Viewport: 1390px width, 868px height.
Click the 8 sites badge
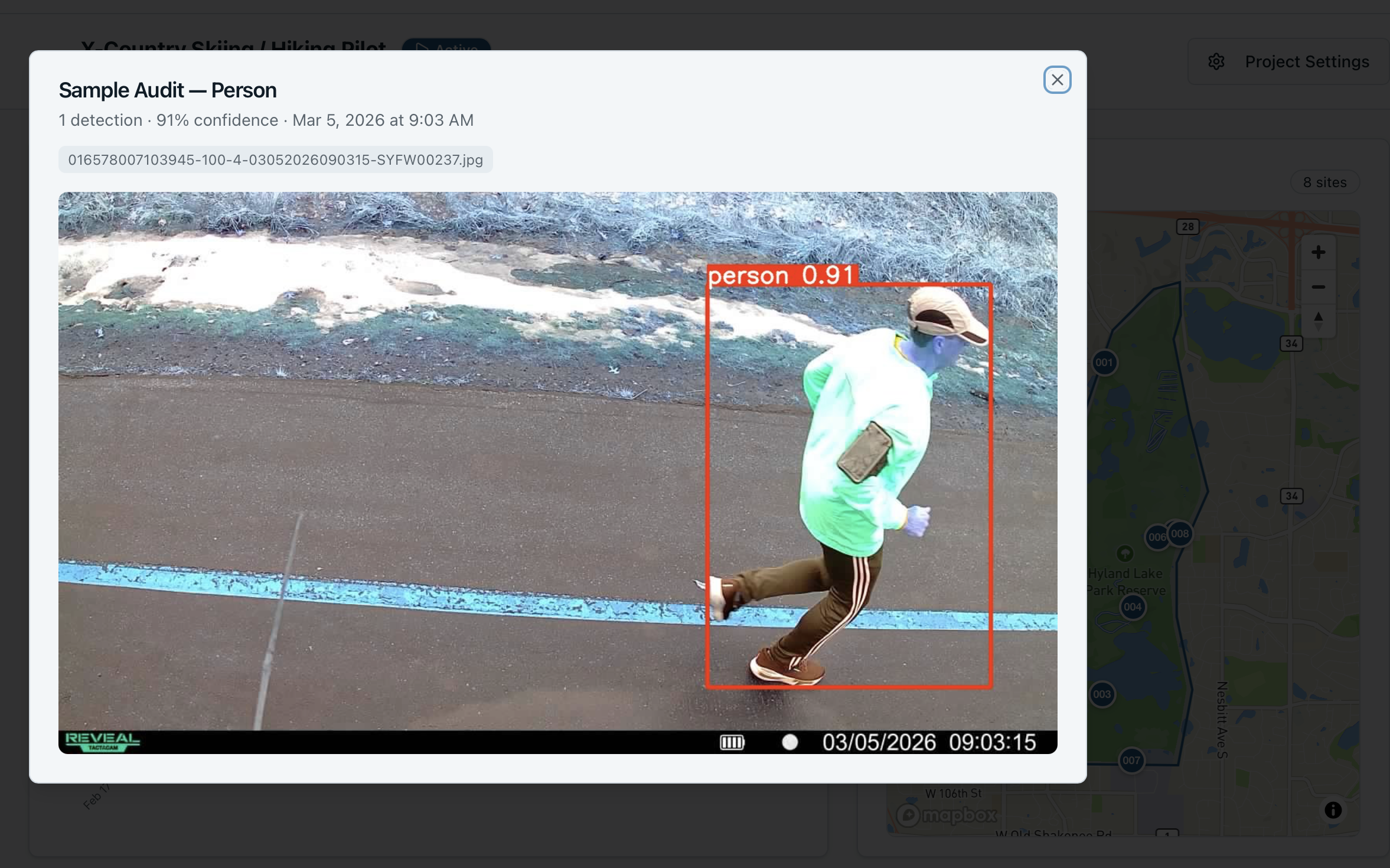coord(1324,182)
